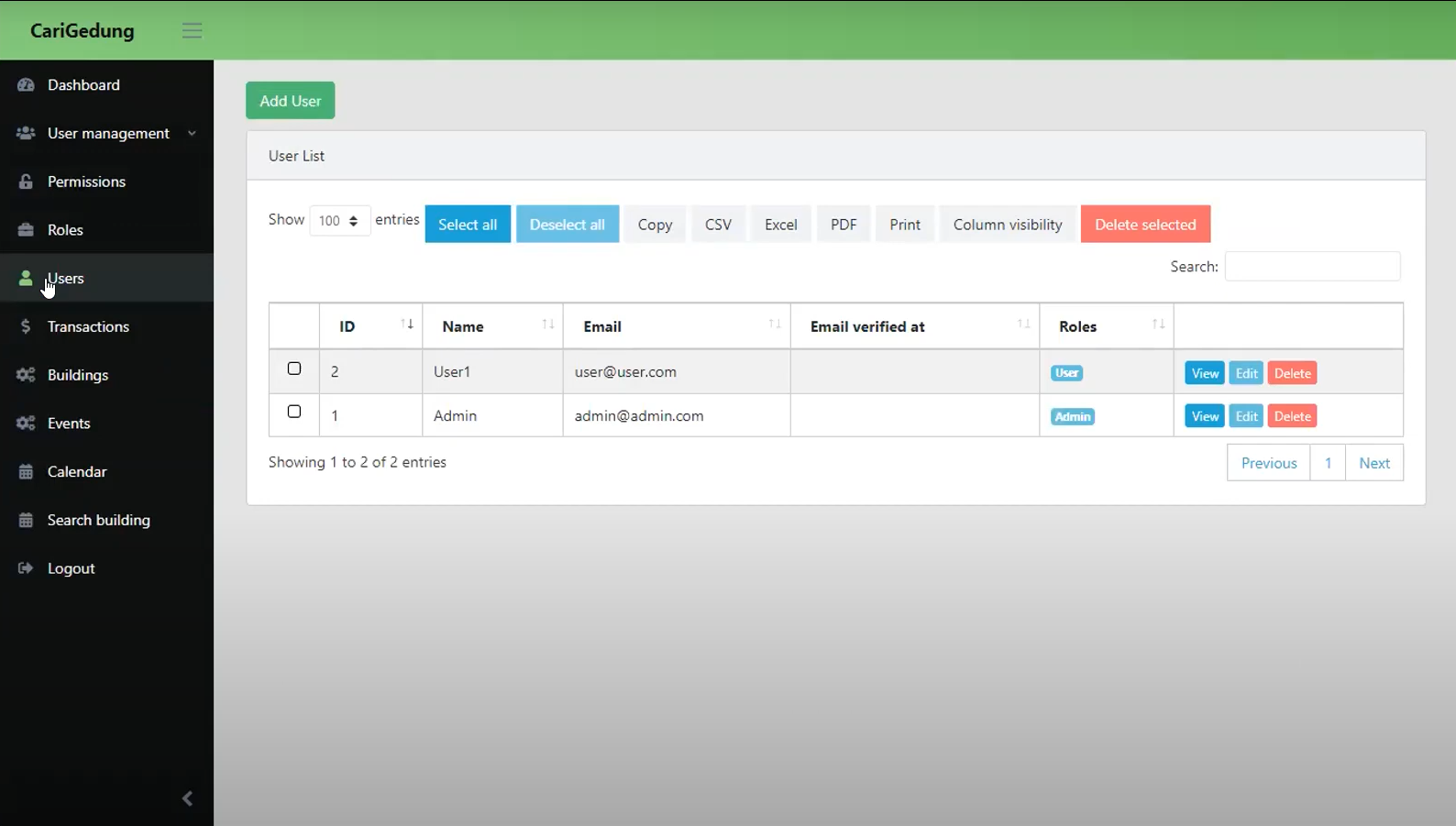The width and height of the screenshot is (1456, 826).
Task: Sort by Roles column arrows
Action: coord(1159,325)
